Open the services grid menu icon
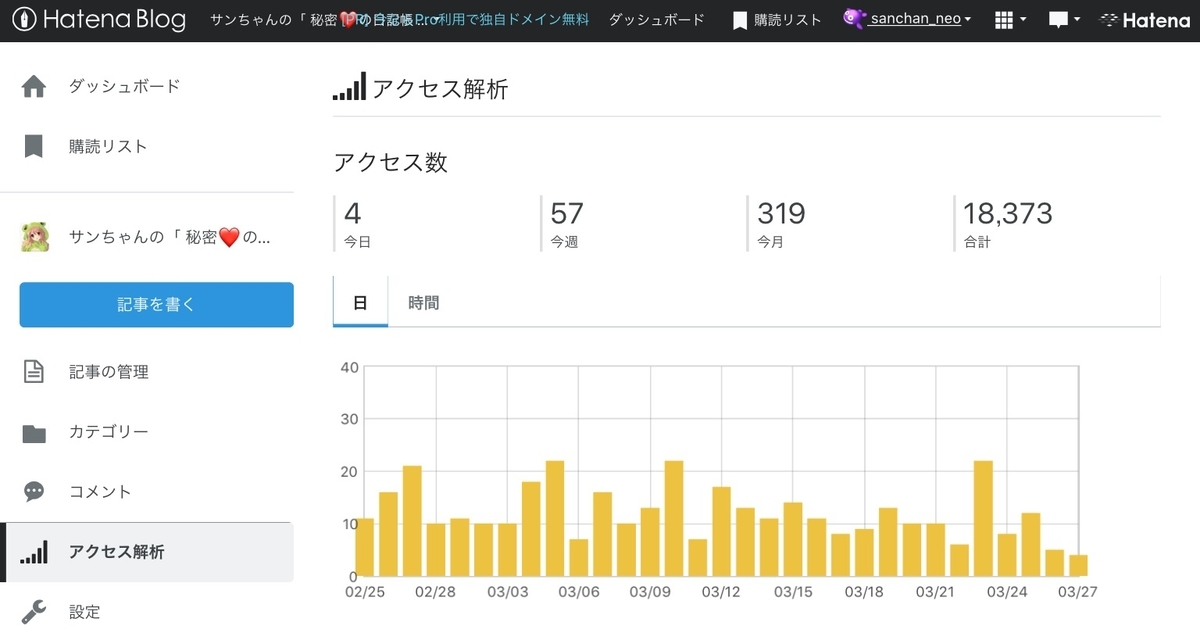 (x=1011, y=20)
